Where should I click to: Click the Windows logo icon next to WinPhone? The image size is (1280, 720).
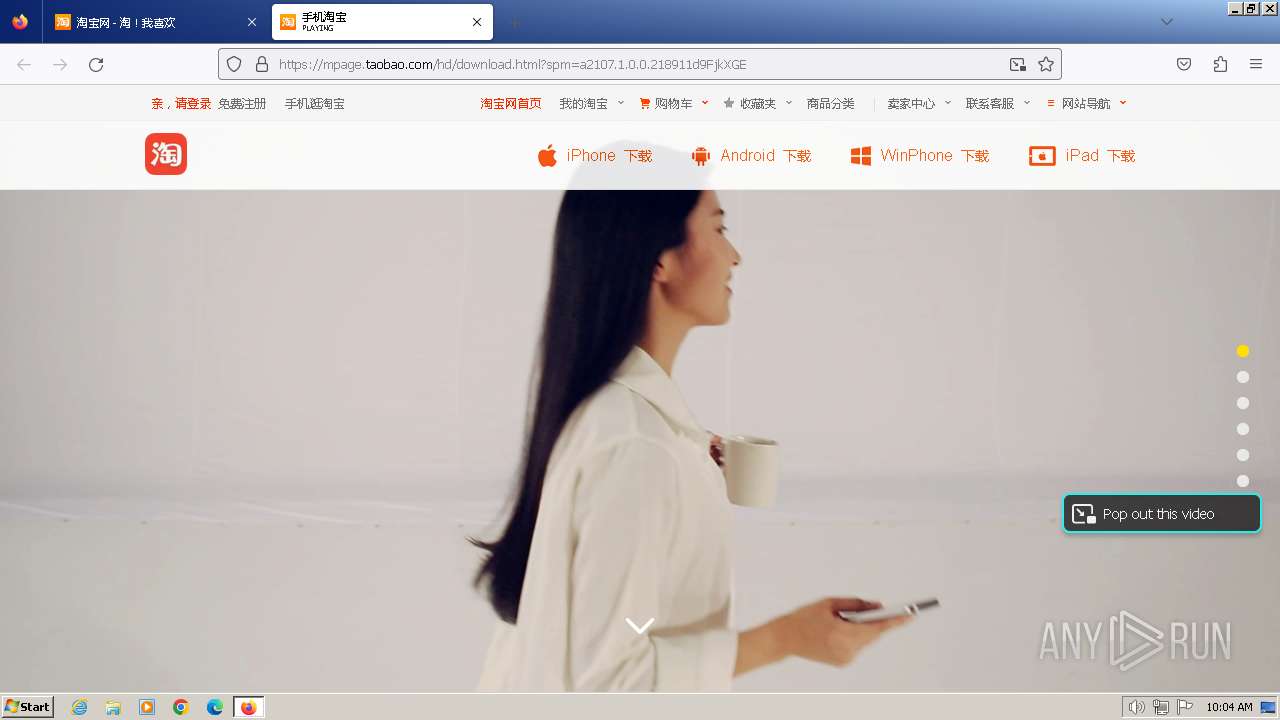860,156
